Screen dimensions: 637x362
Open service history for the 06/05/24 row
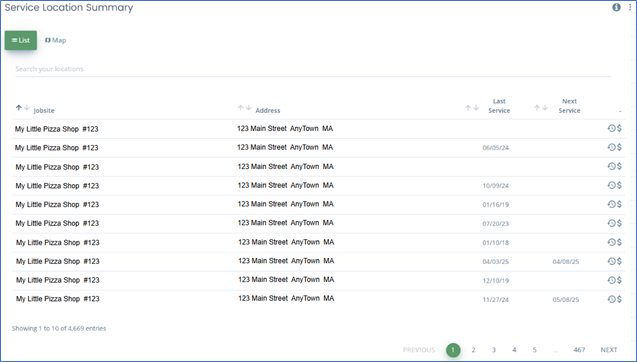coord(611,147)
